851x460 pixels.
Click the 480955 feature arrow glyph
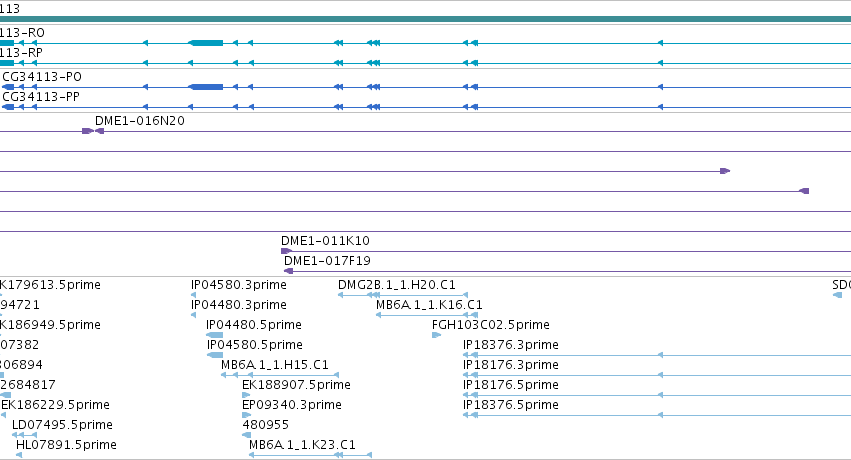(x=246, y=435)
